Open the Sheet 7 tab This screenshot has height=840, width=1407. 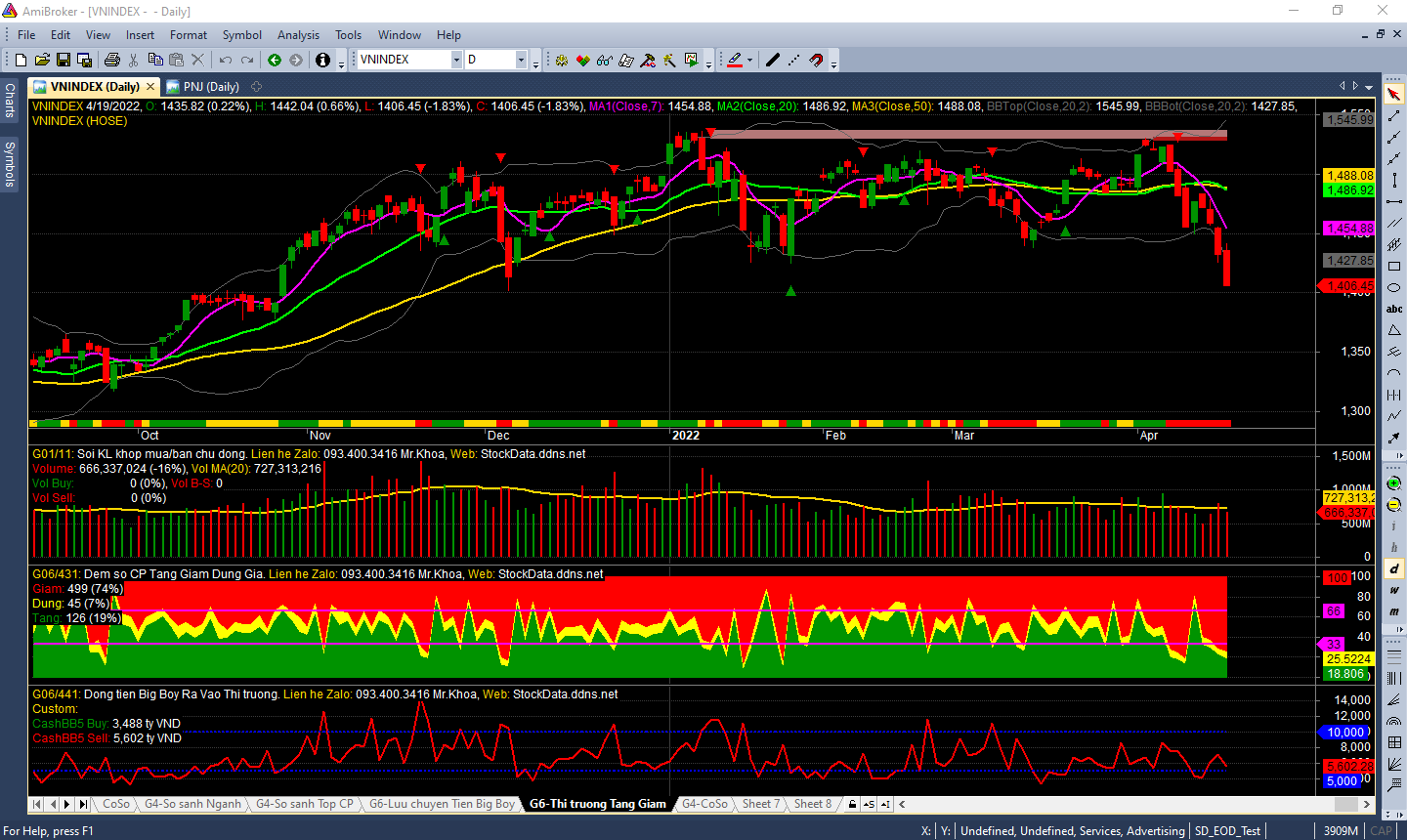761,804
